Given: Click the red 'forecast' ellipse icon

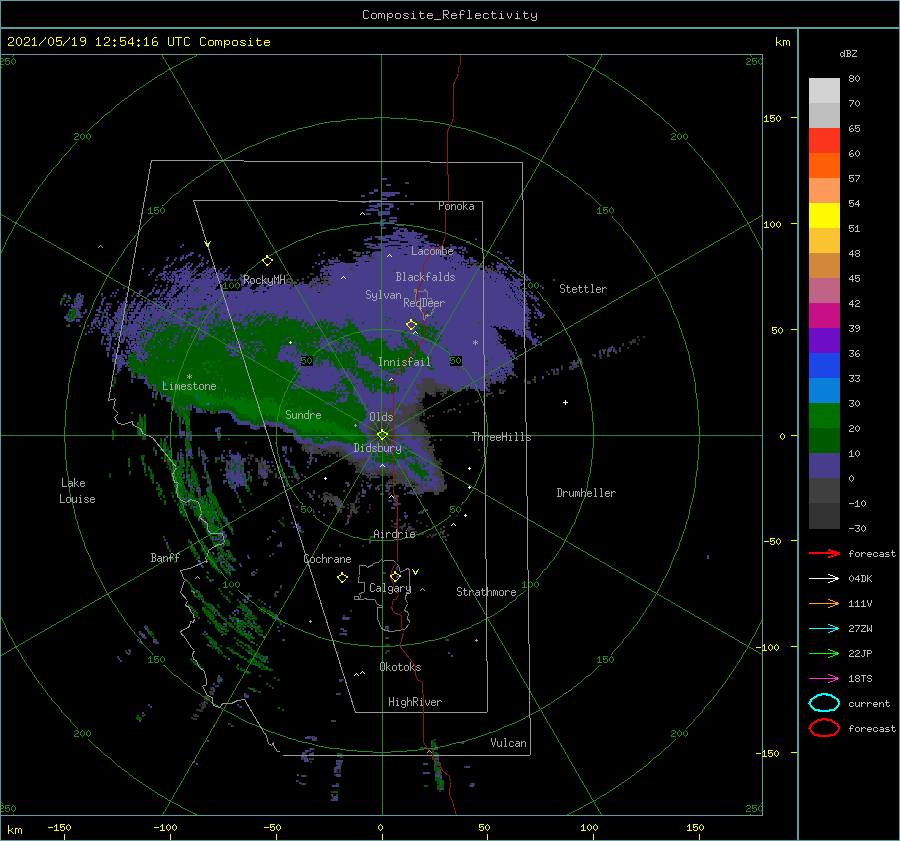Looking at the screenshot, I should (x=824, y=728).
